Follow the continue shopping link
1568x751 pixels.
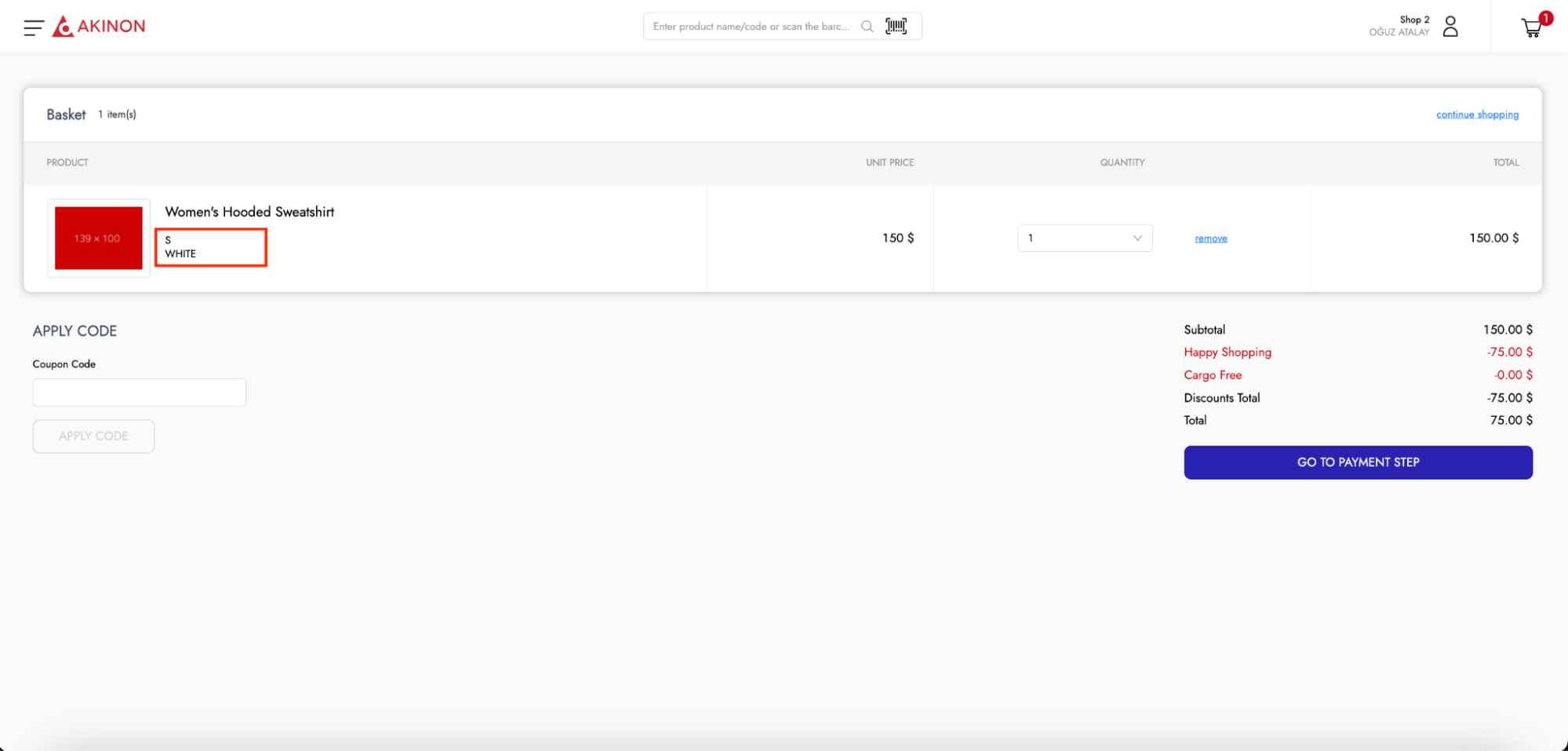pos(1477,115)
